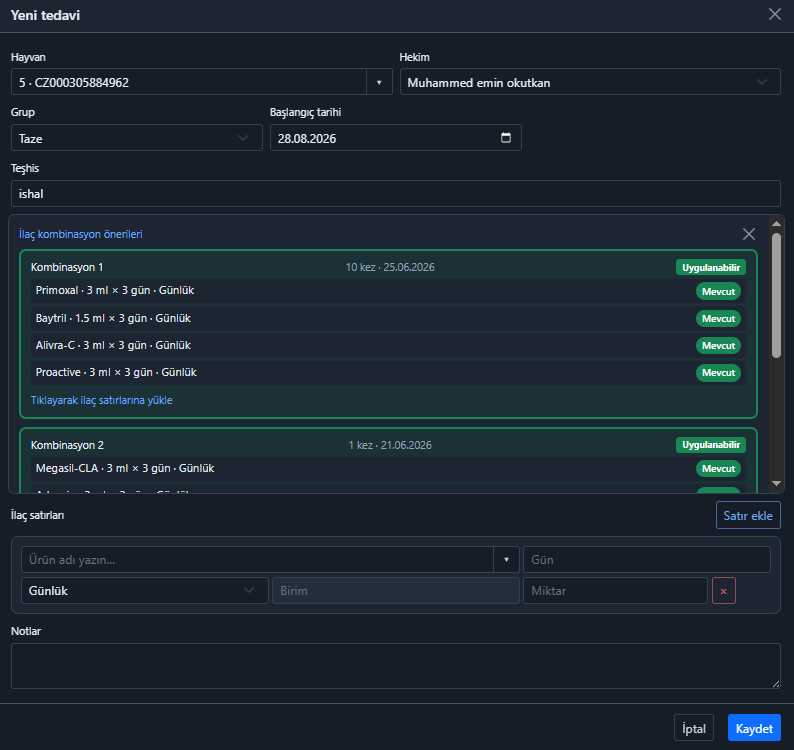Click the Primoxal 3 ml row
Viewport: 794px width, 750px height.
coord(388,291)
